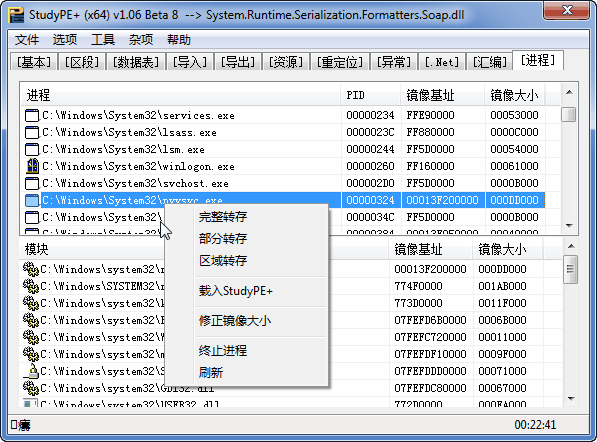The image size is (597, 442).
Task: Switch to the [数据表] tab
Action: point(136,62)
